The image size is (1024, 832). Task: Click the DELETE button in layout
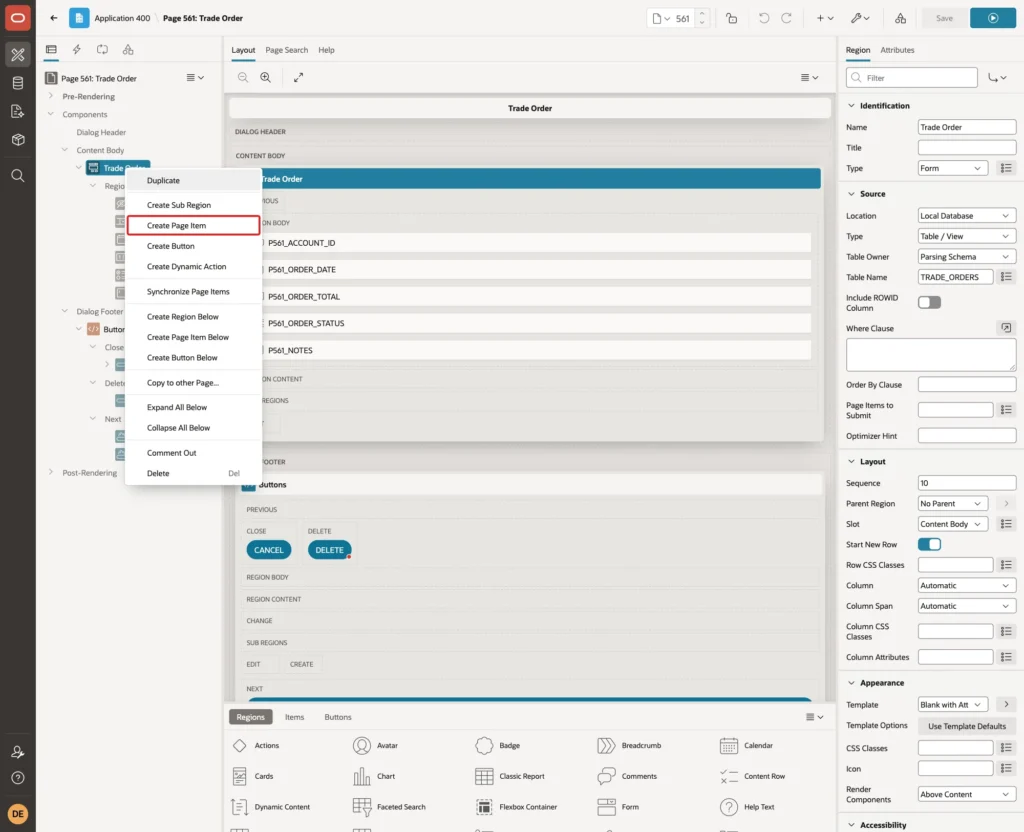pos(329,550)
